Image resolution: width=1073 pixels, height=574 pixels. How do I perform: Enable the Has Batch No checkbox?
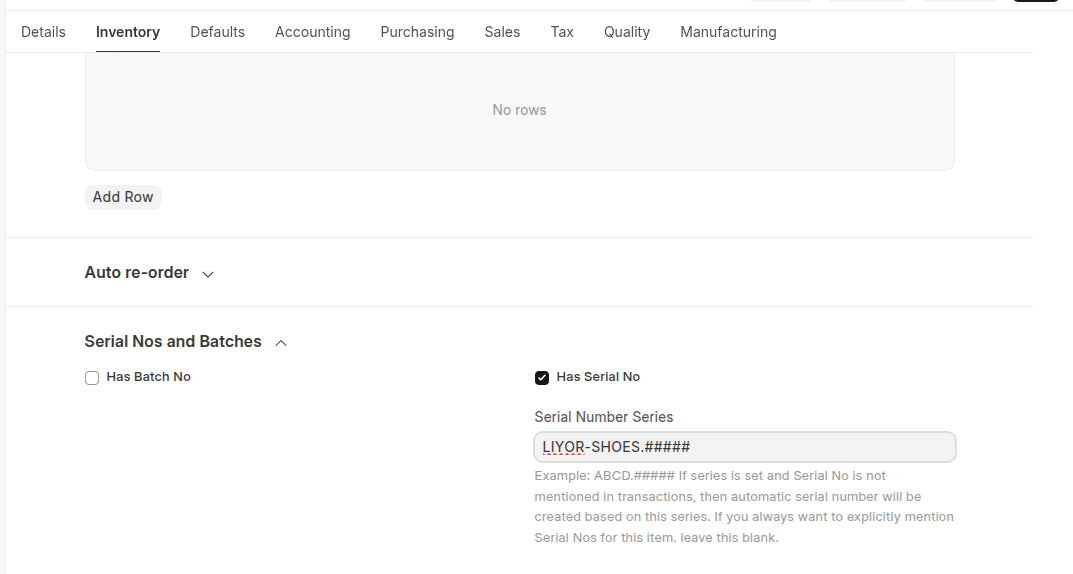pos(92,378)
